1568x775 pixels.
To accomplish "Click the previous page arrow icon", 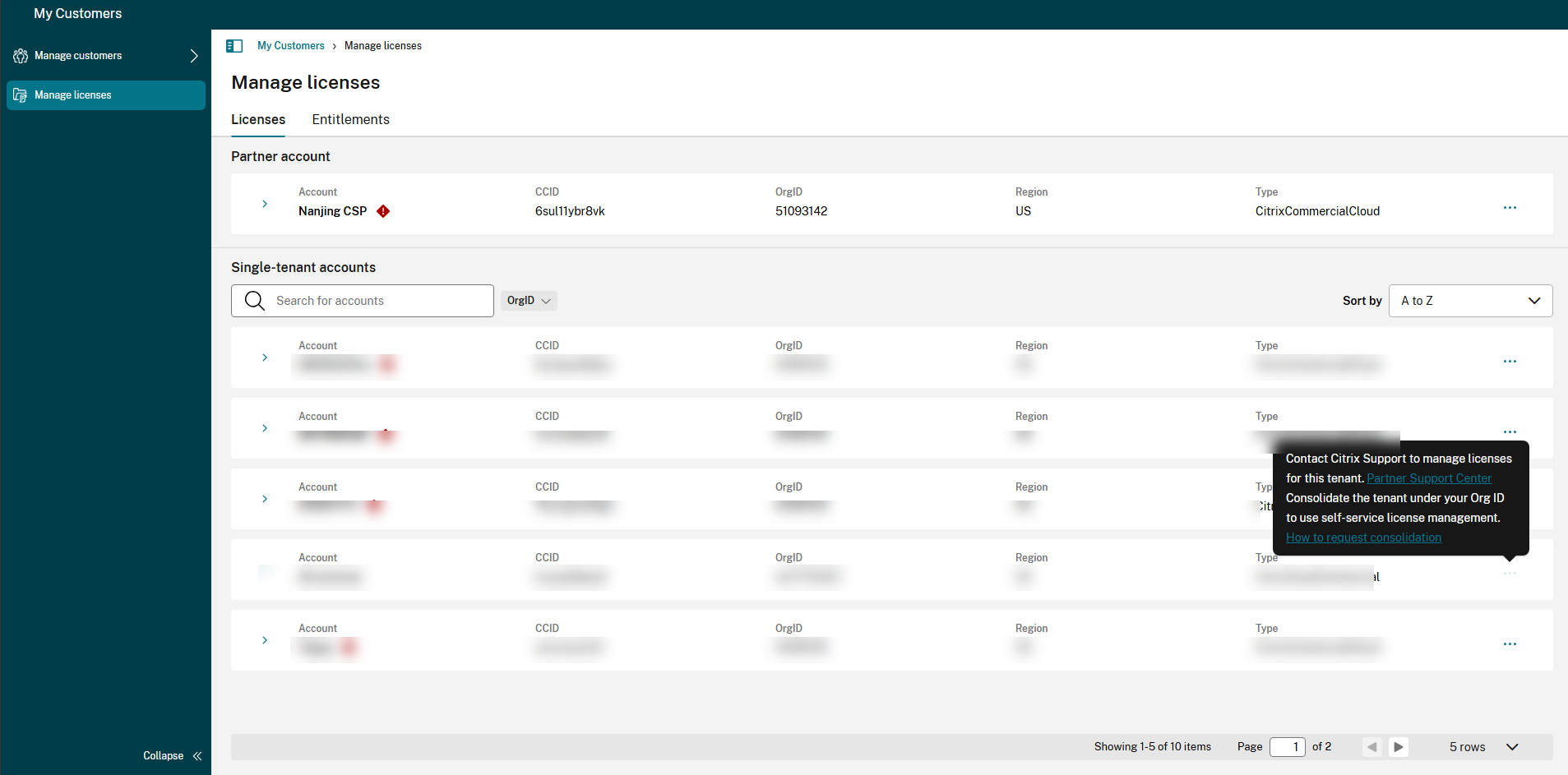I will tap(1372, 746).
